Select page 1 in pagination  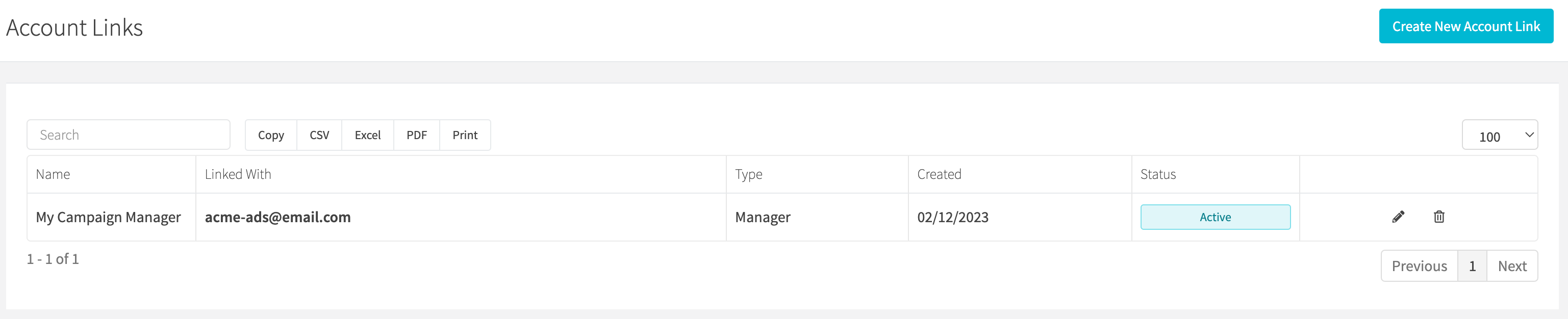tap(1473, 265)
